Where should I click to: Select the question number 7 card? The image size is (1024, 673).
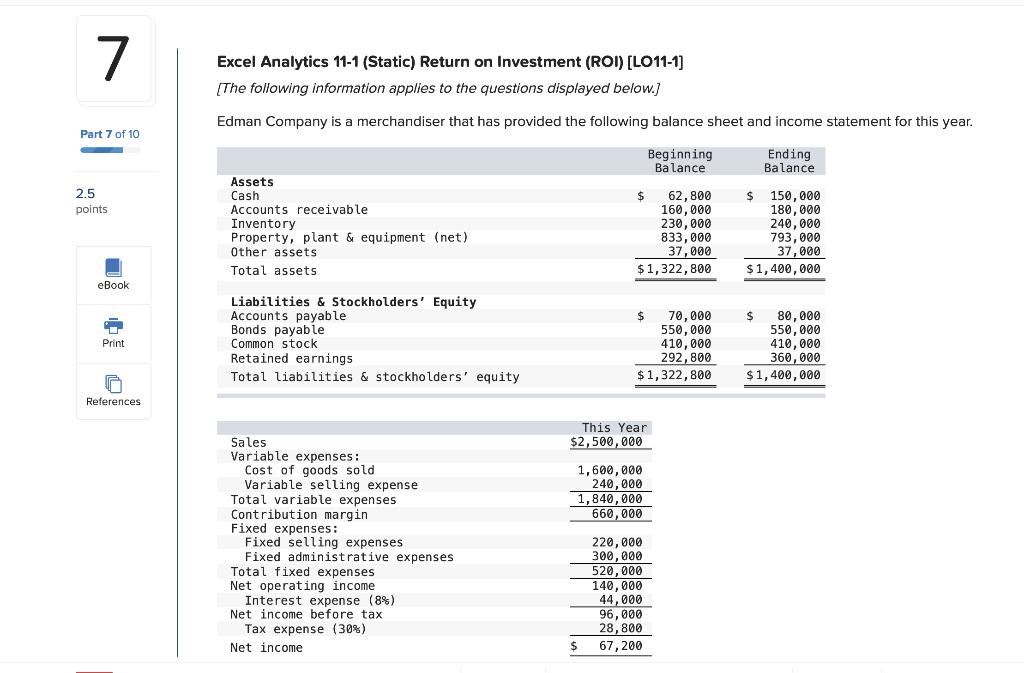[x=114, y=60]
